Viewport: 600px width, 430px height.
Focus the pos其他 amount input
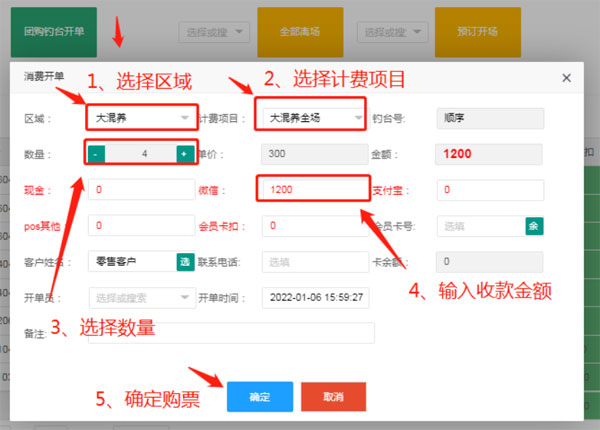142,225
